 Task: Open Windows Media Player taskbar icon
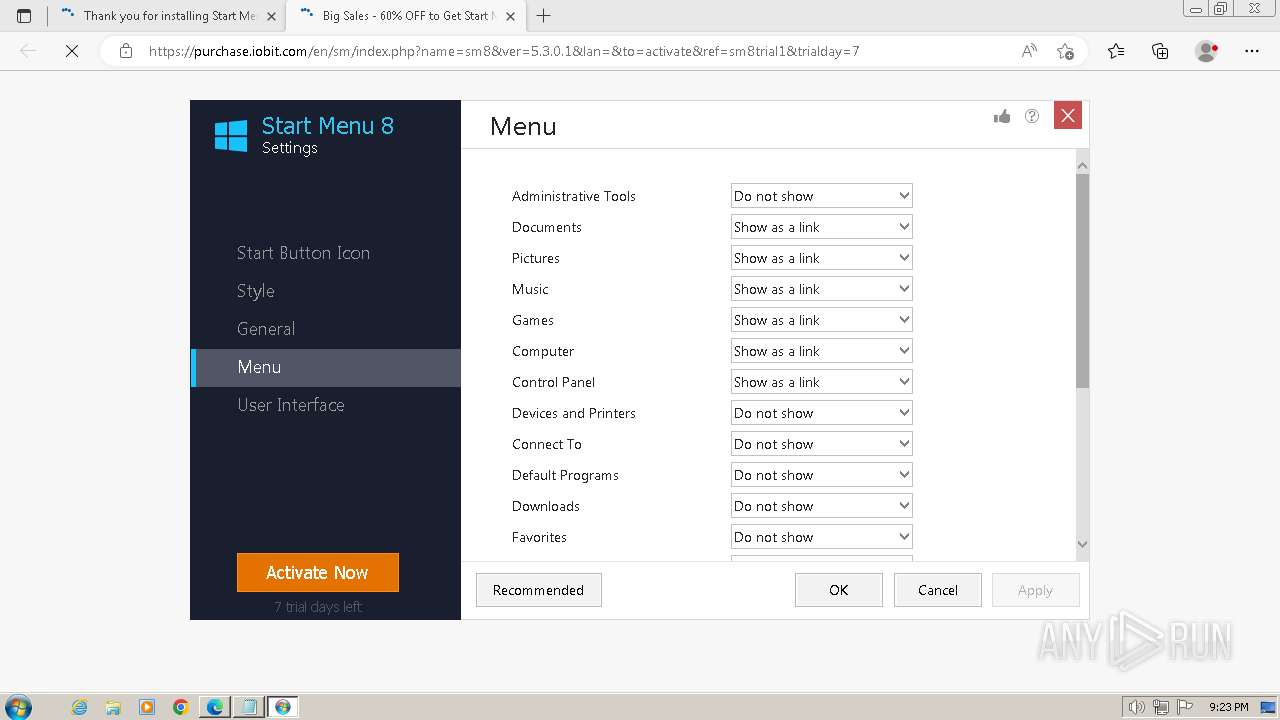[x=147, y=707]
